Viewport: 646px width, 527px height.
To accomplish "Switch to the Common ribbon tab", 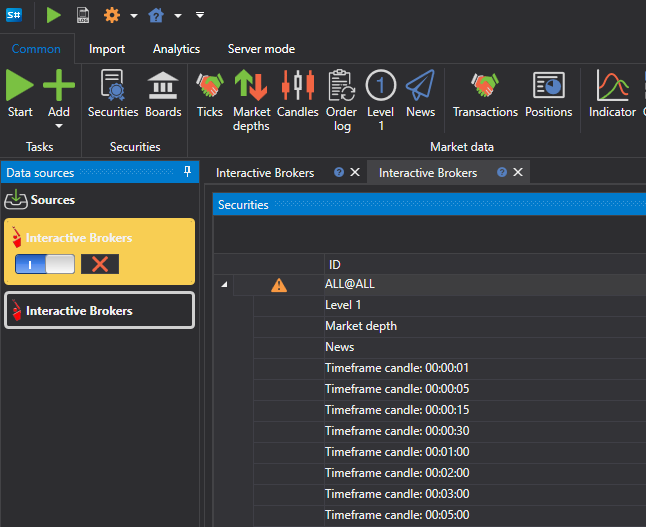I will point(36,49).
